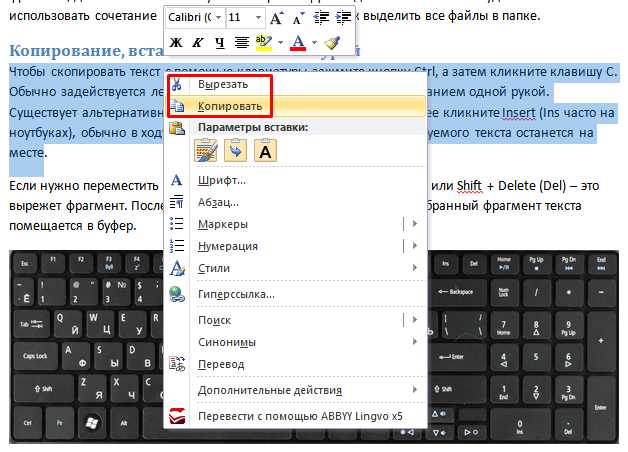Apply yellow text highlight color
This screenshot has width=628, height=452.
pyautogui.click(x=264, y=42)
